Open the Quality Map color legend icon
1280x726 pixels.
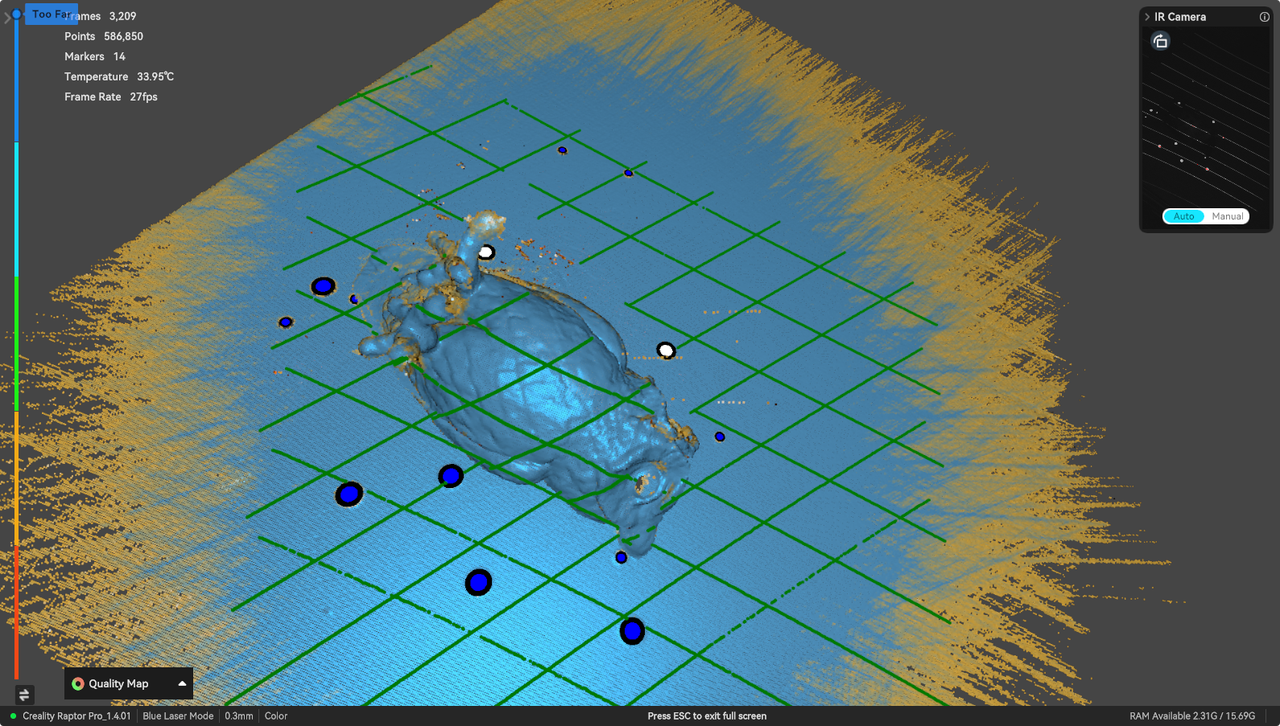(x=77, y=683)
